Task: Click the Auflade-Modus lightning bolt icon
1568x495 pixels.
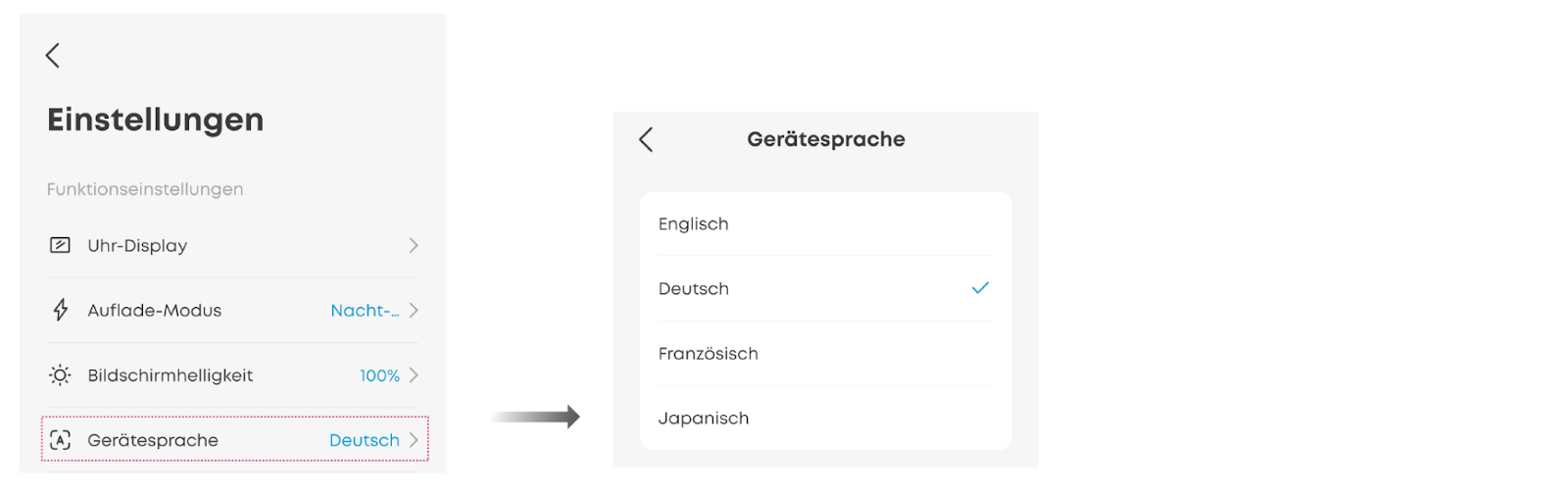Action: [60, 311]
